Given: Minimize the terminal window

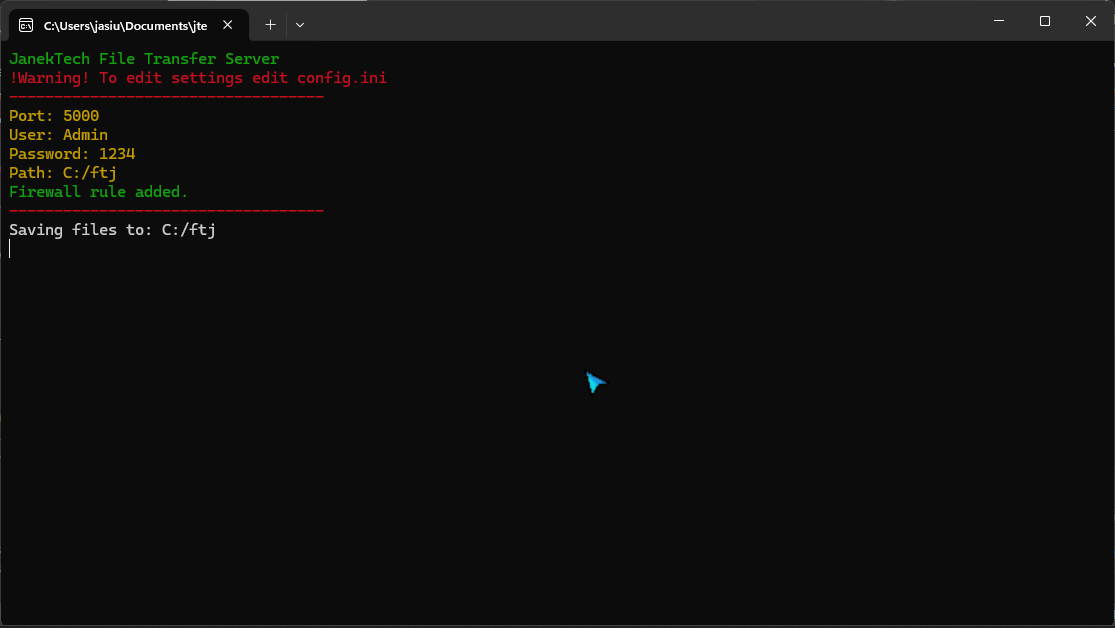Looking at the screenshot, I should 999,21.
